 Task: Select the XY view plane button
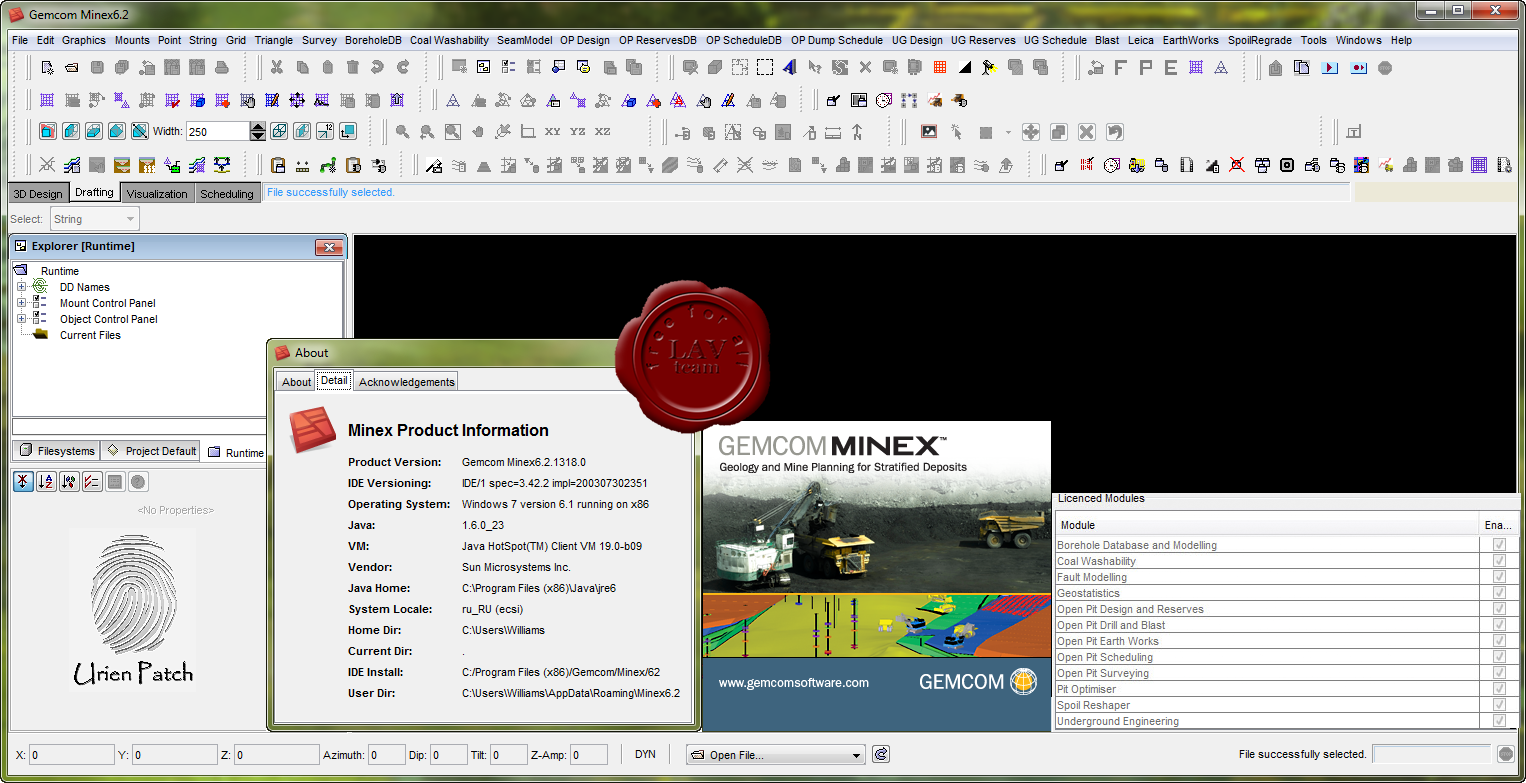tap(553, 132)
